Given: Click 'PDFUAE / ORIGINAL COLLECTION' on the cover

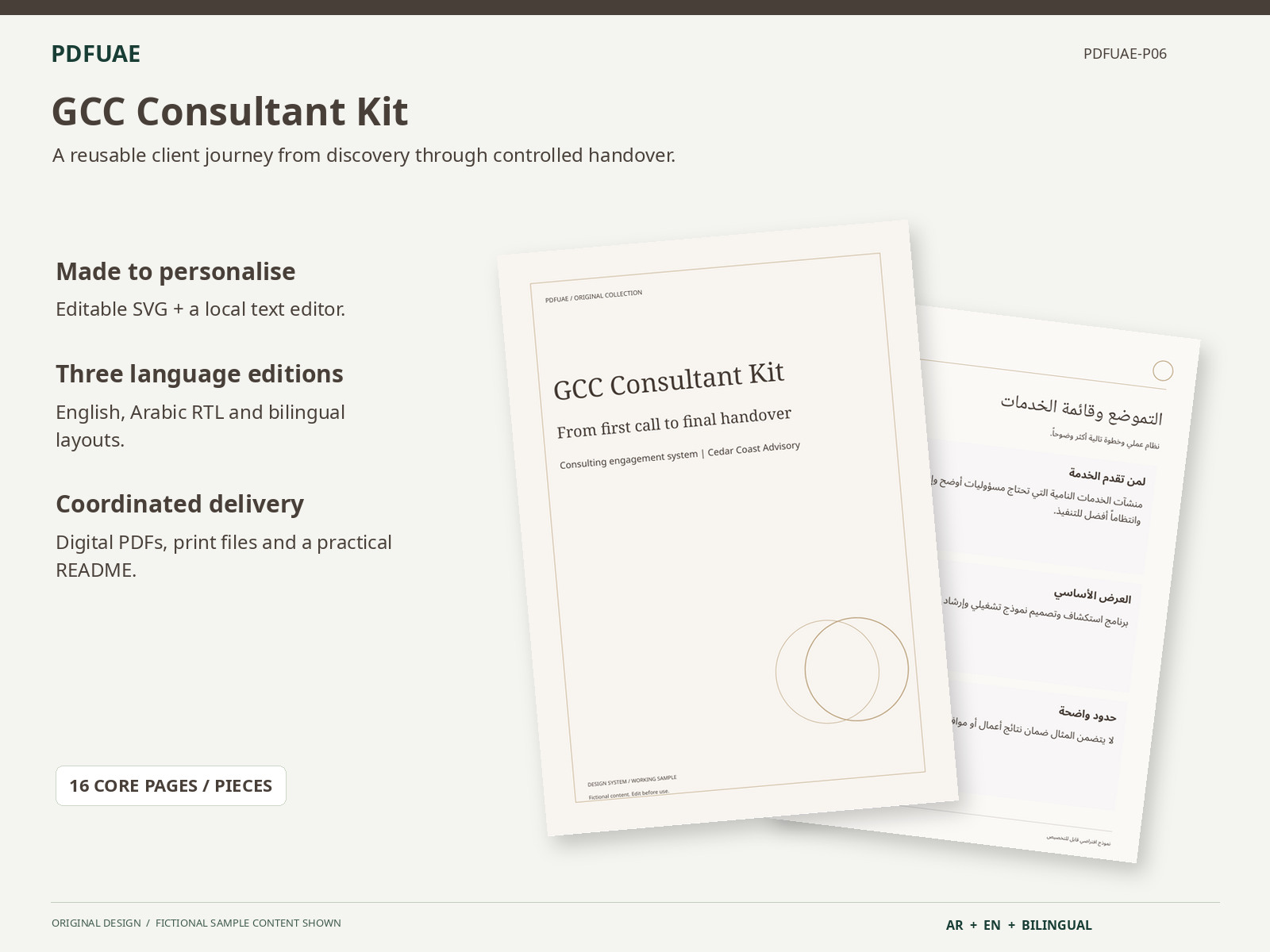Looking at the screenshot, I should pos(594,297).
